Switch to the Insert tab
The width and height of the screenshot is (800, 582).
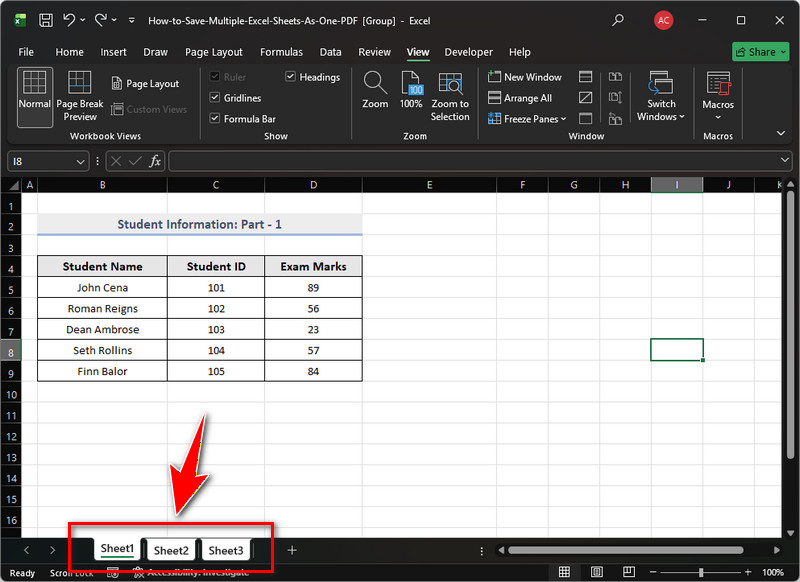pos(113,52)
